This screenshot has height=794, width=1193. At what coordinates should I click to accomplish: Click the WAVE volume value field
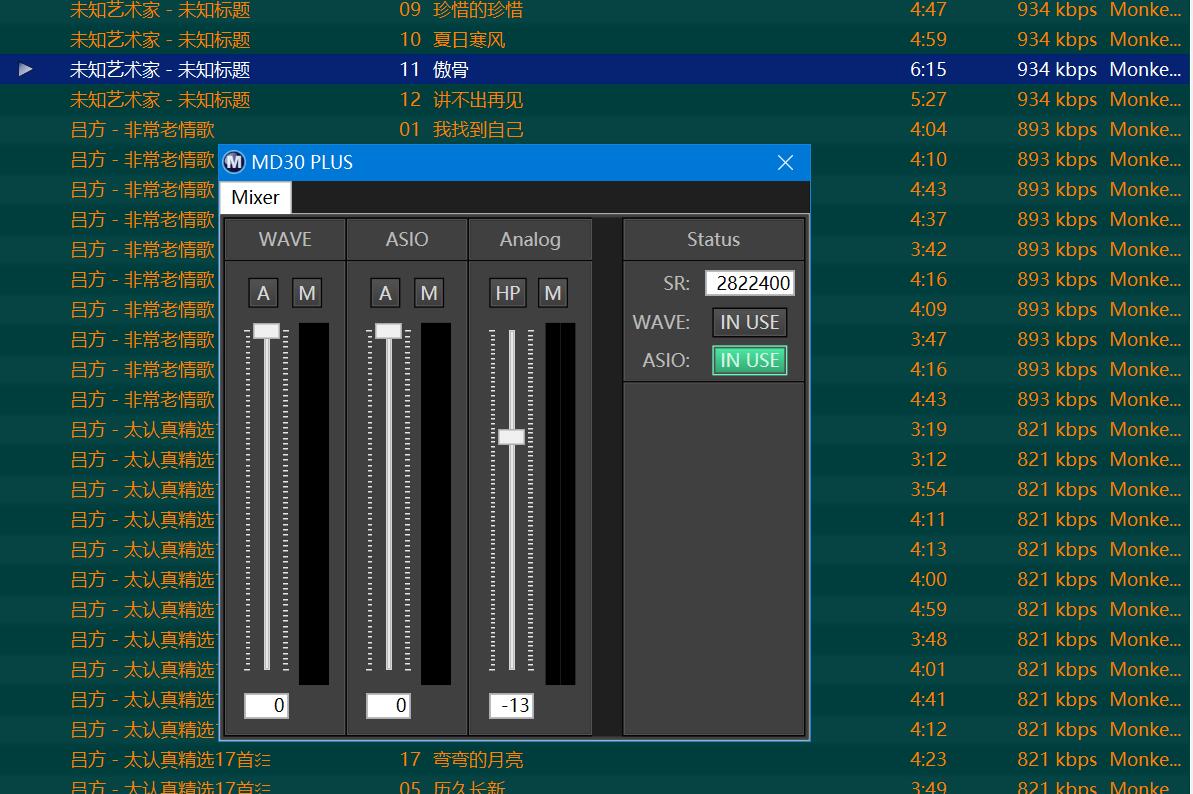pyautogui.click(x=267, y=706)
